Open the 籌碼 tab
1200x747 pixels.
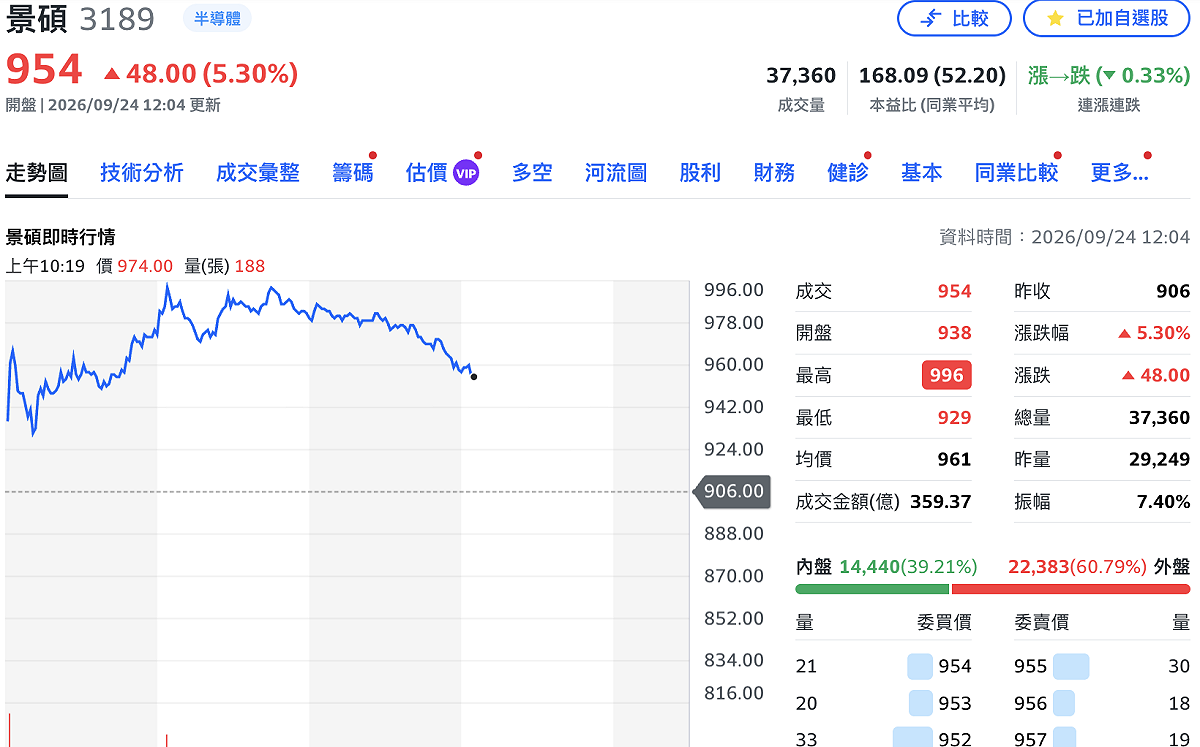[x=353, y=173]
